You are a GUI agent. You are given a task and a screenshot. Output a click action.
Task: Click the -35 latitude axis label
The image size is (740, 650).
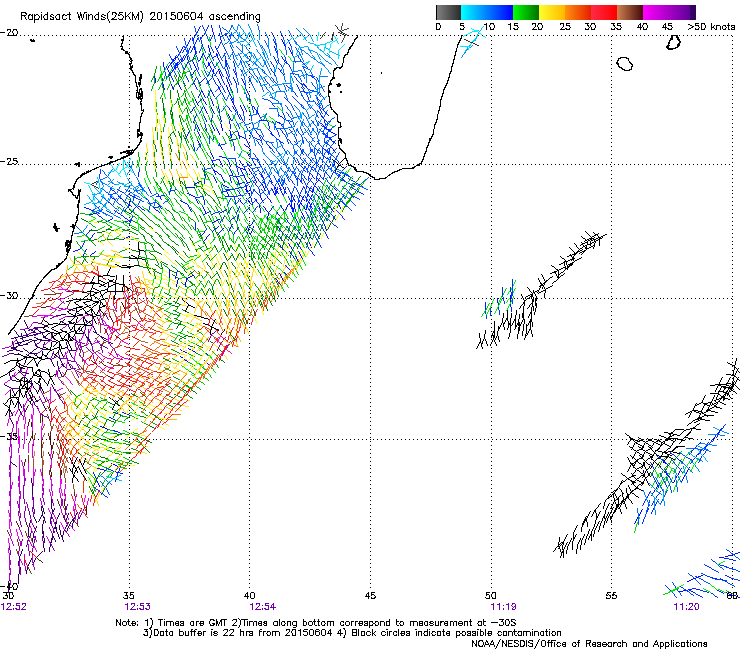tap(9, 437)
